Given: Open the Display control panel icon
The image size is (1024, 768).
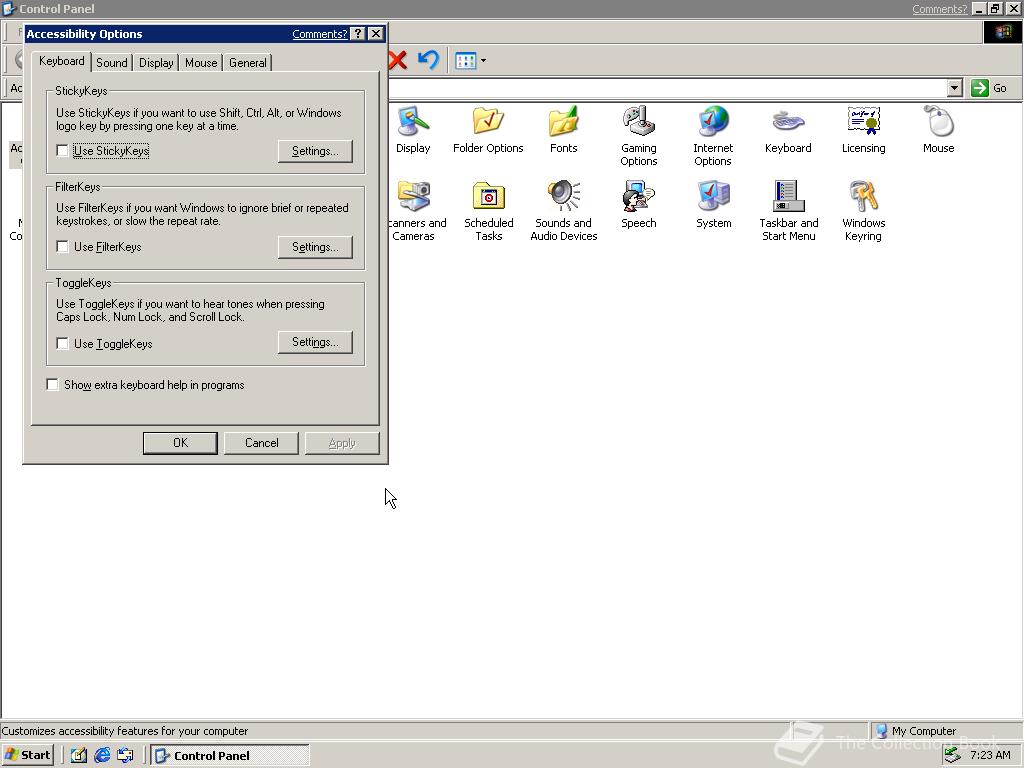Looking at the screenshot, I should (413, 129).
